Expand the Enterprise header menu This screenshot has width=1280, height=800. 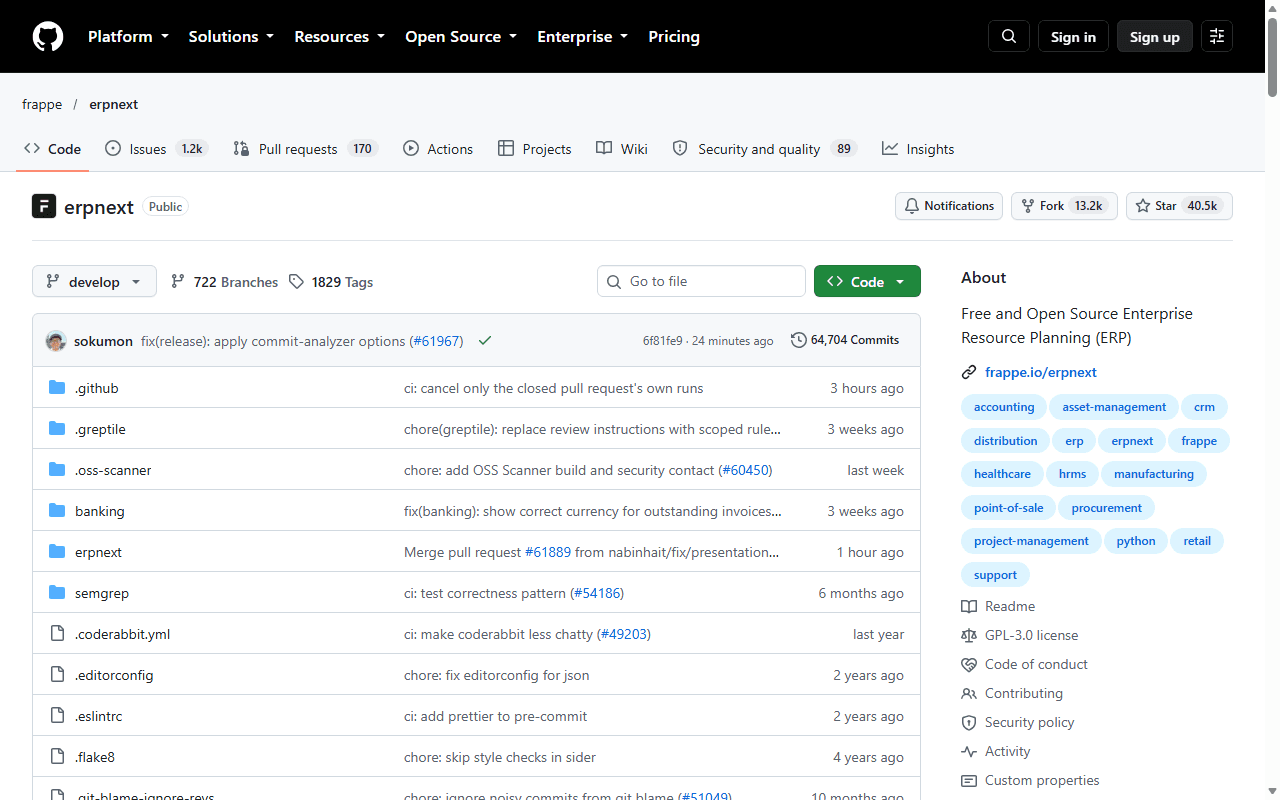(x=583, y=37)
